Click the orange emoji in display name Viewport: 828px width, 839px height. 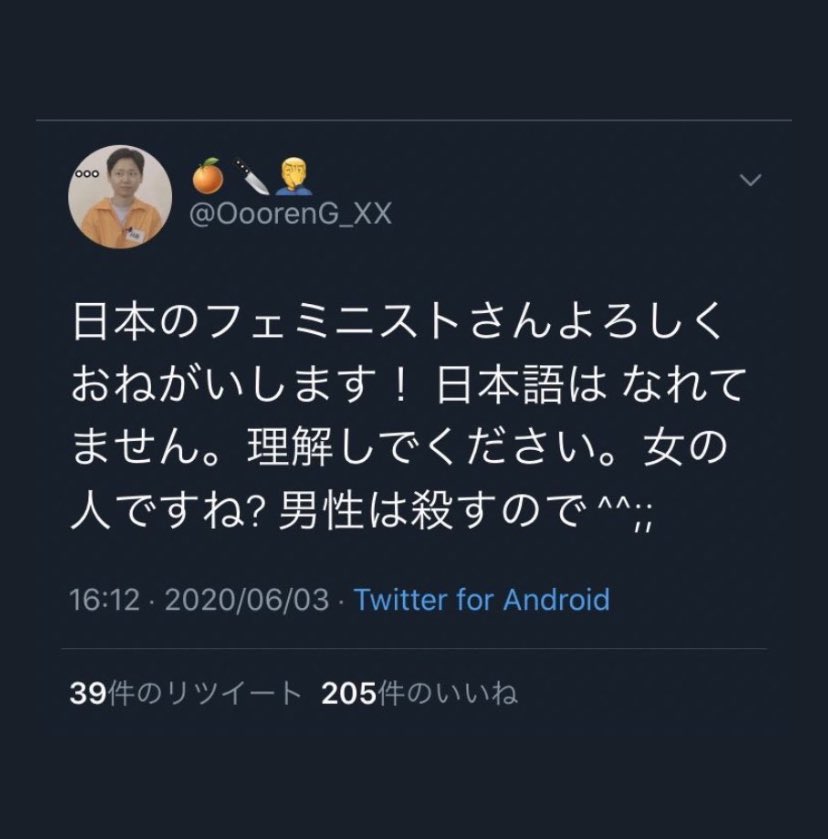208,176
